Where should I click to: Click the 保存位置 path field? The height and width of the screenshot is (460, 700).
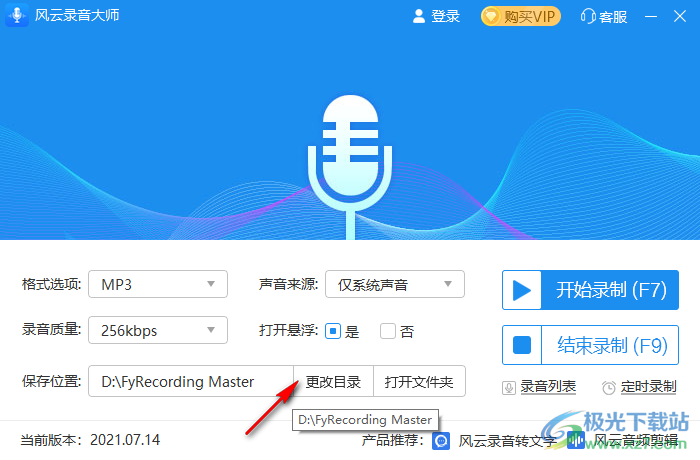pyautogui.click(x=191, y=381)
